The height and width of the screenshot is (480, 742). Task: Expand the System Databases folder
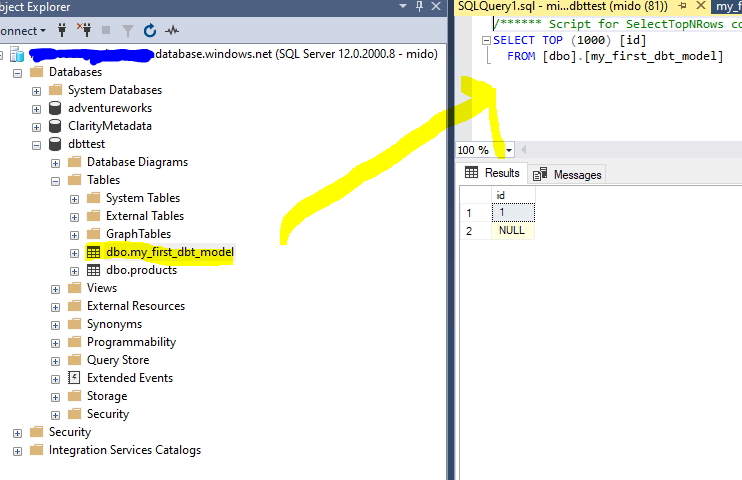tap(56, 90)
